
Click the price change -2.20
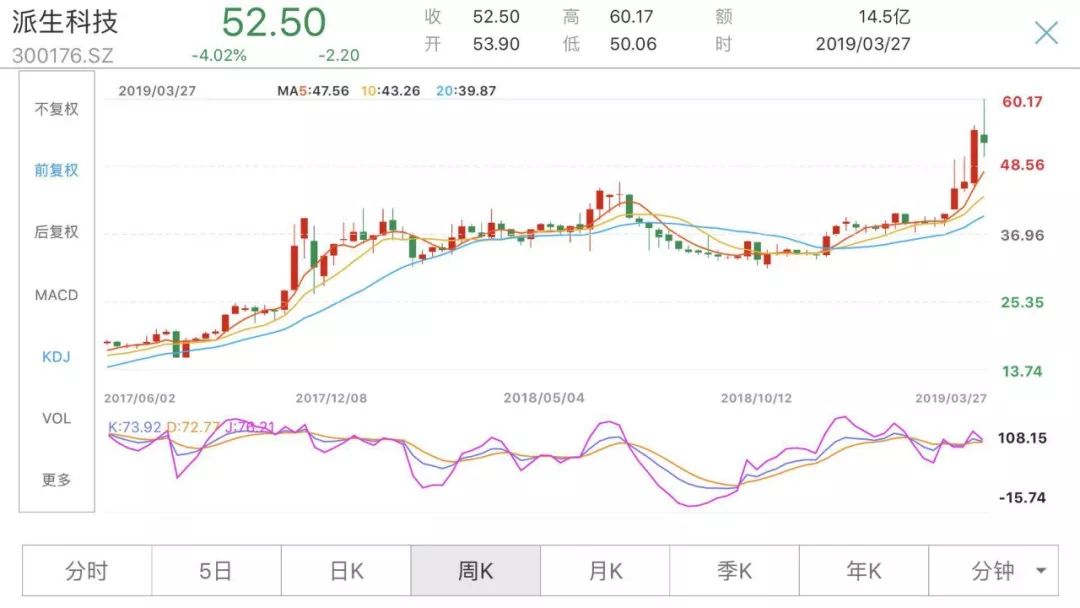coord(338,55)
